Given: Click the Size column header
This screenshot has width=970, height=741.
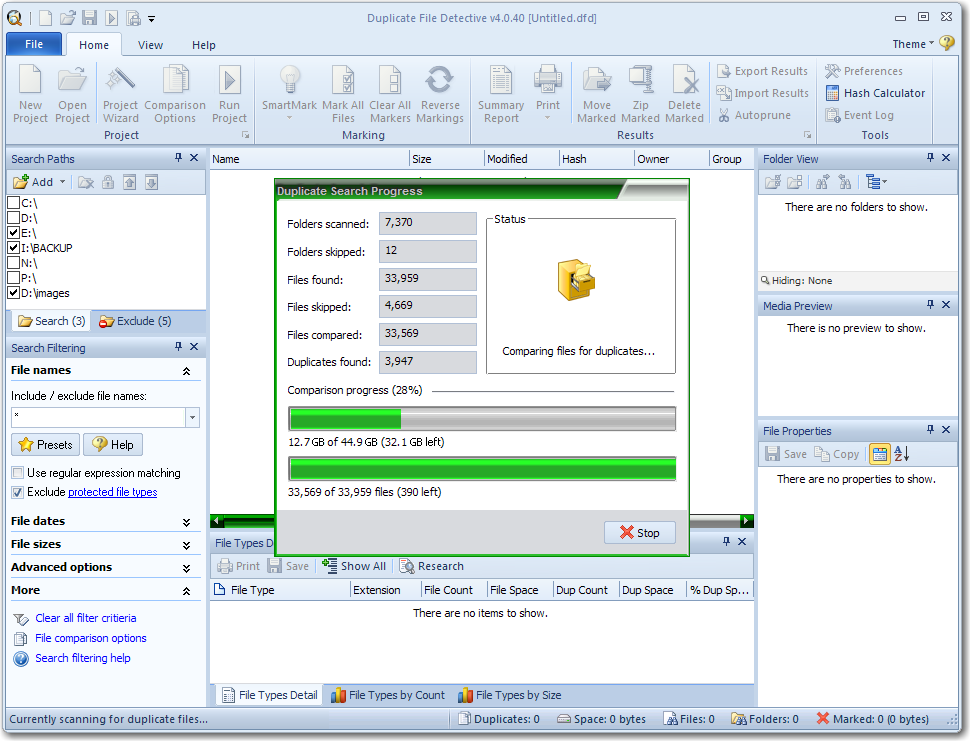Looking at the screenshot, I should [447, 159].
